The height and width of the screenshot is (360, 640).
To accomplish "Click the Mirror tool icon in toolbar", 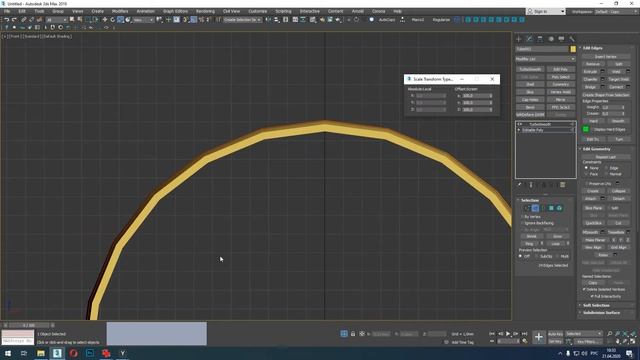I will (x=268, y=20).
